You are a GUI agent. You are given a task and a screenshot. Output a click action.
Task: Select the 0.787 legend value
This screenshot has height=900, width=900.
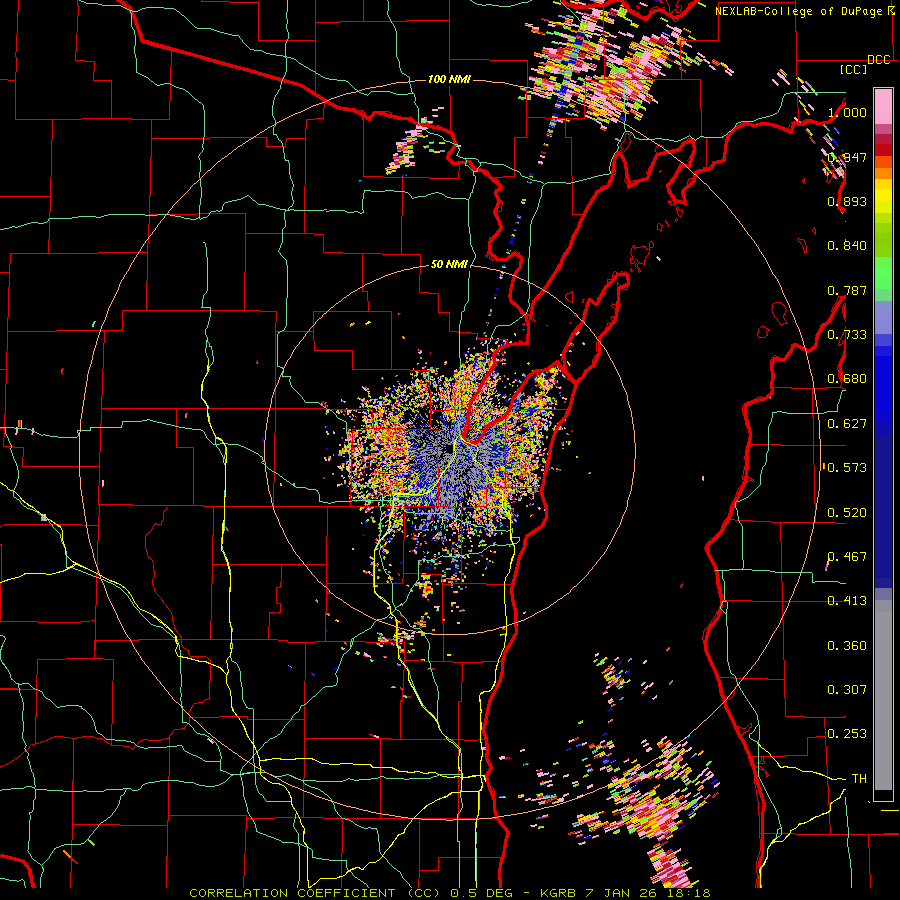click(x=847, y=290)
